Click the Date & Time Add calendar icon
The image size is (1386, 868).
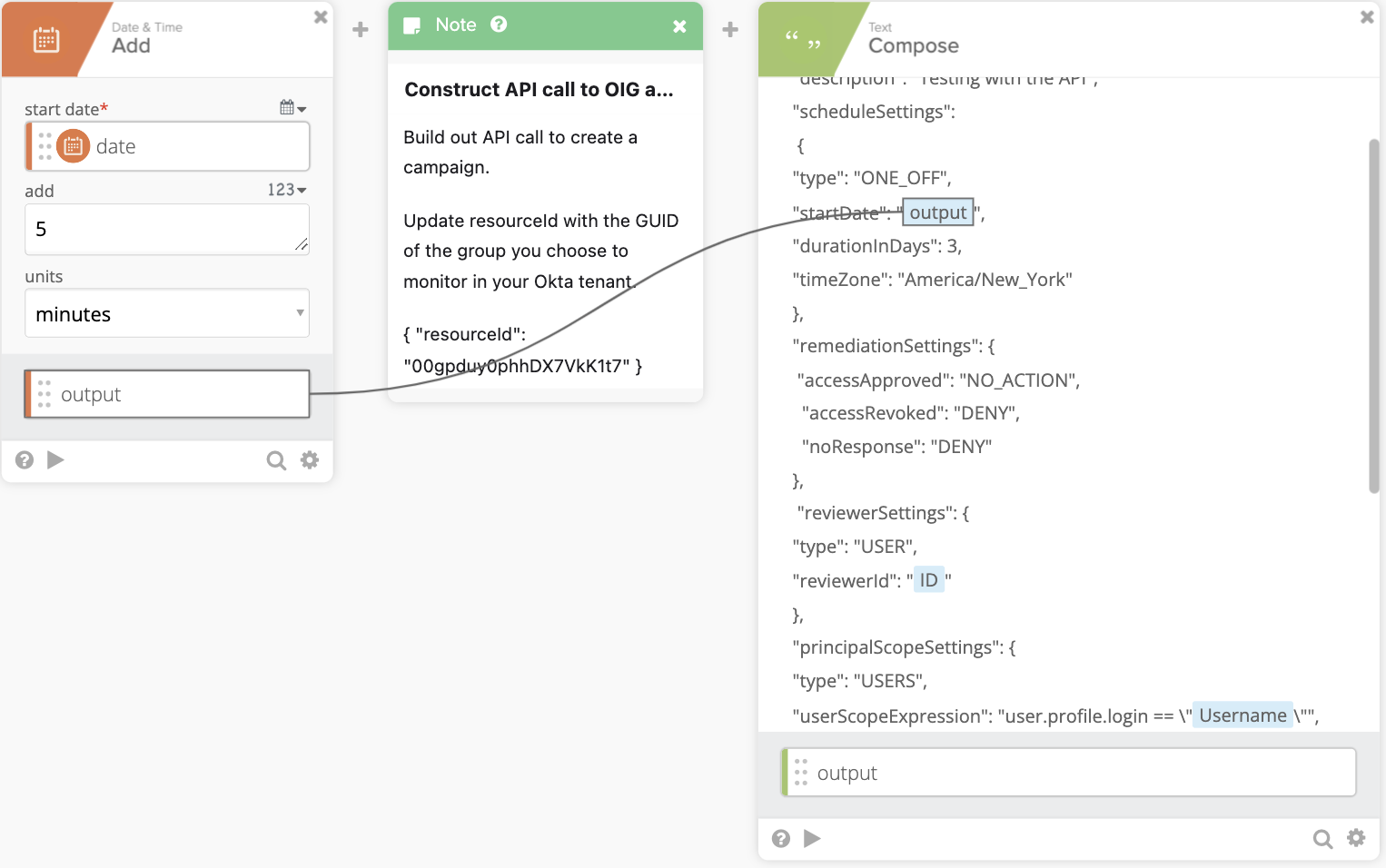click(46, 40)
